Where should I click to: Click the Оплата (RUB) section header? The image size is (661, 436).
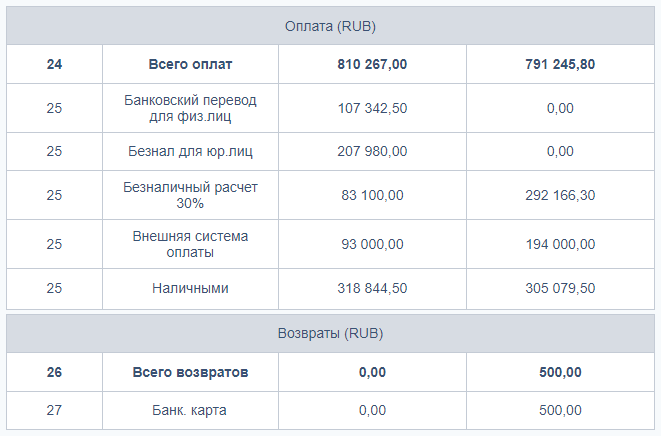(x=330, y=26)
